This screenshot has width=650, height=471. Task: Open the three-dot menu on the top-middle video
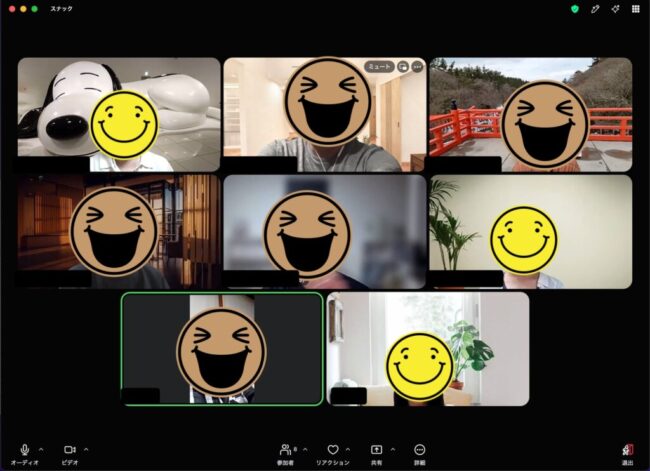point(417,66)
